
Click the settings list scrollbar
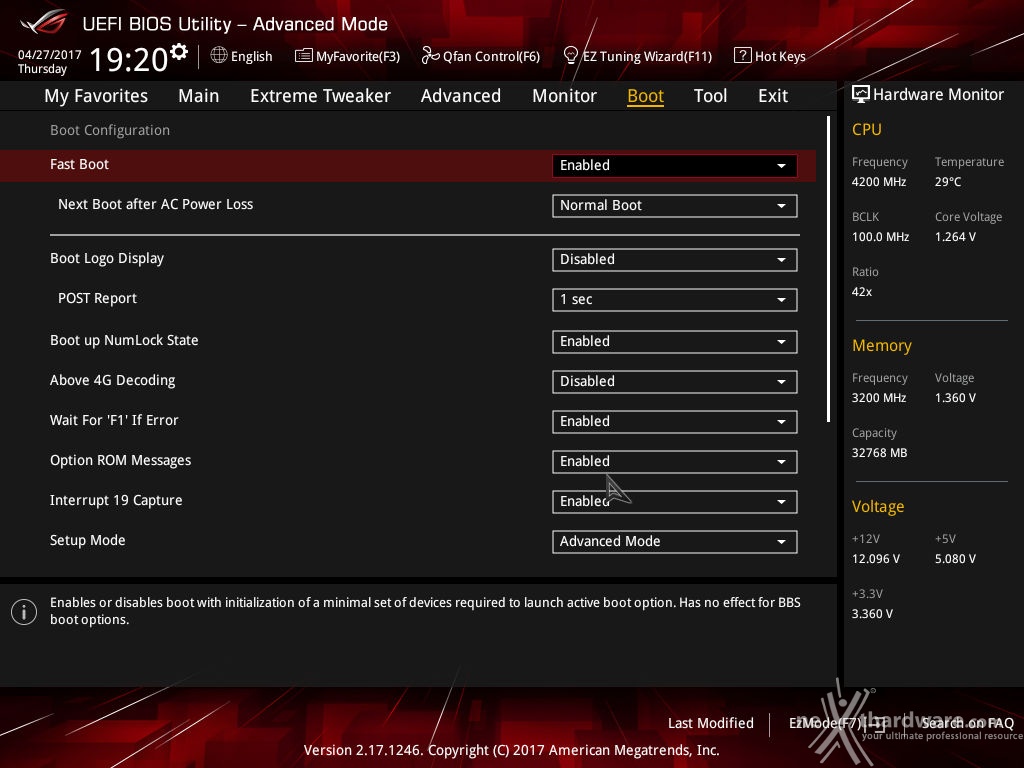(x=828, y=269)
